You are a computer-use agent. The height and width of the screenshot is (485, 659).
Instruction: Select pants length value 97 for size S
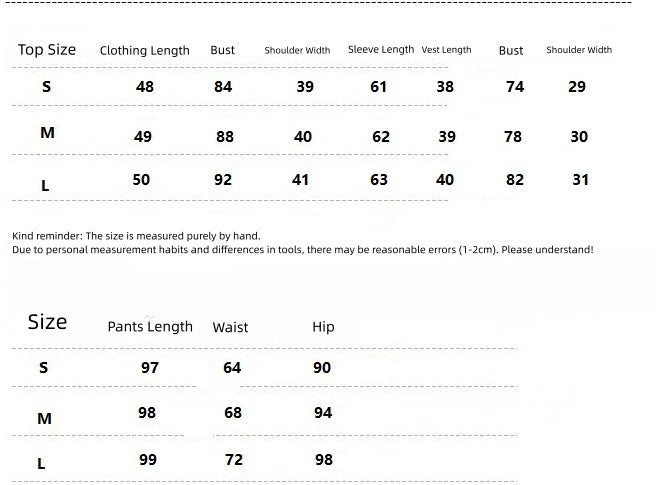coord(150,368)
